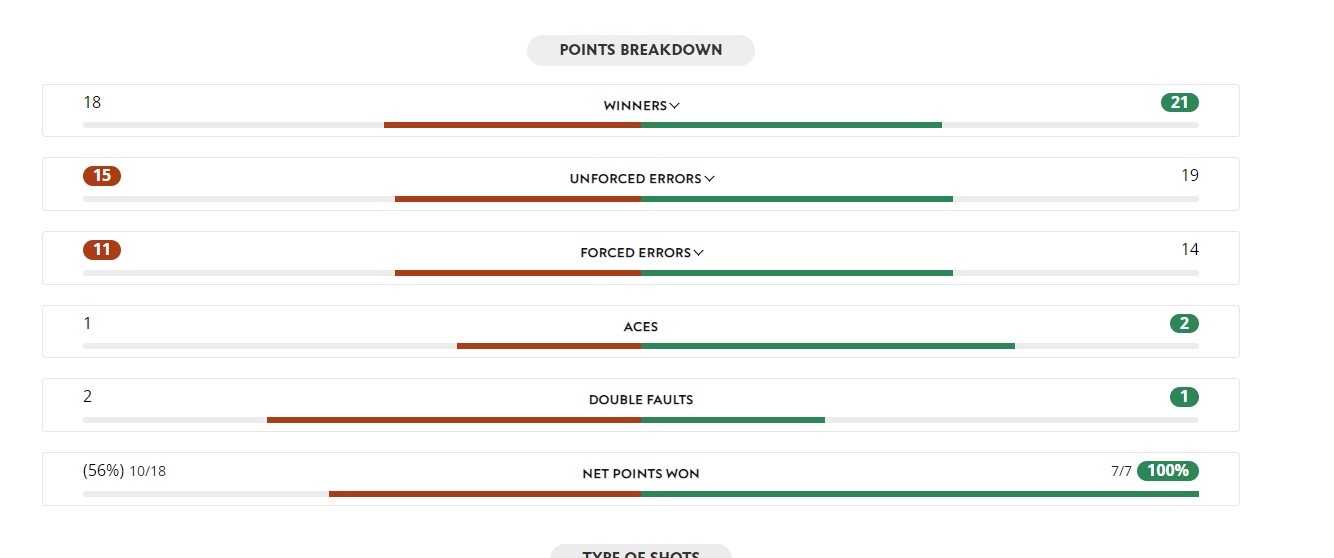Image resolution: width=1334 pixels, height=558 pixels.
Task: Click the green Aces bar segment
Action: click(x=827, y=346)
